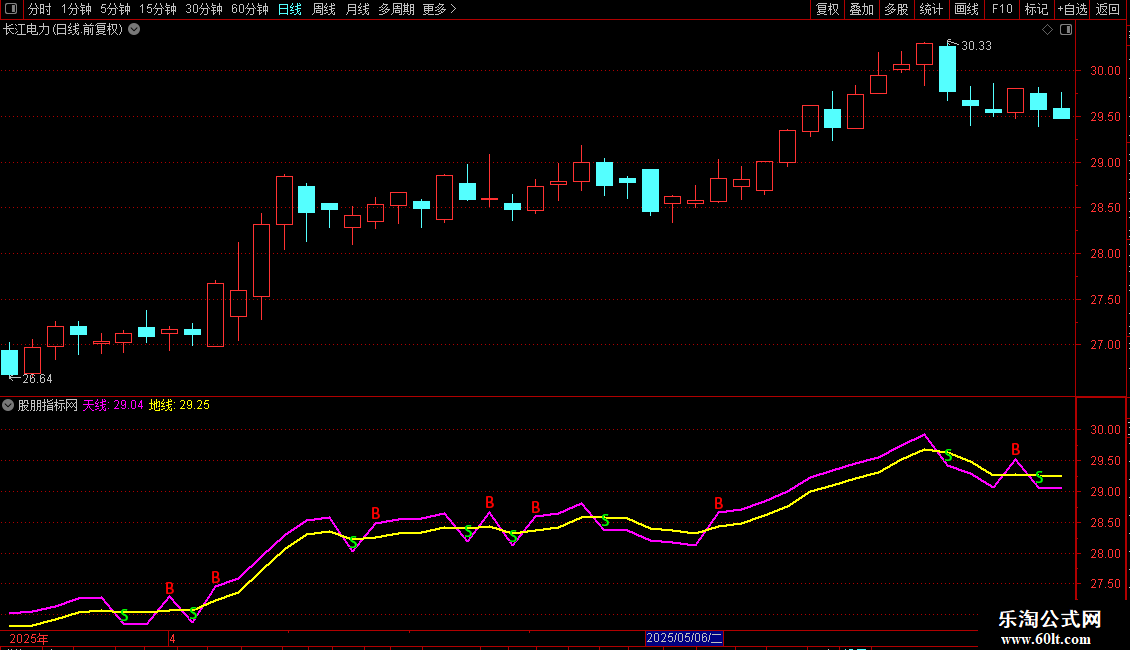Switch to 日线 daily chart
The width and height of the screenshot is (1130, 650).
tap(290, 9)
